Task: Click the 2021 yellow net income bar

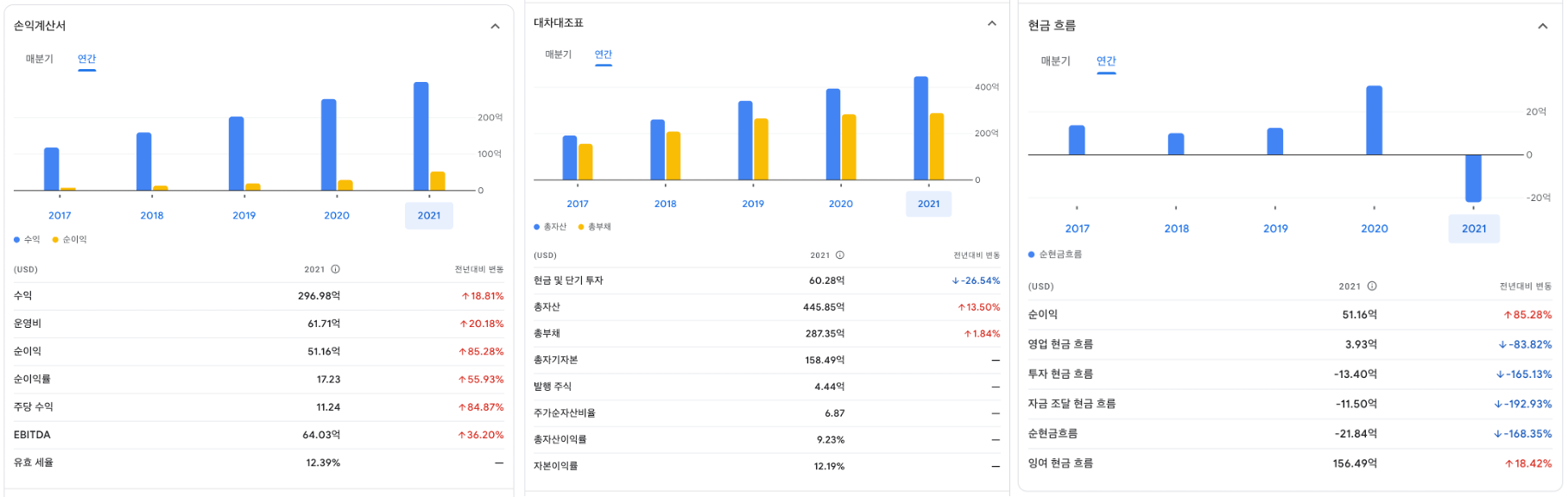Action: coord(438,181)
